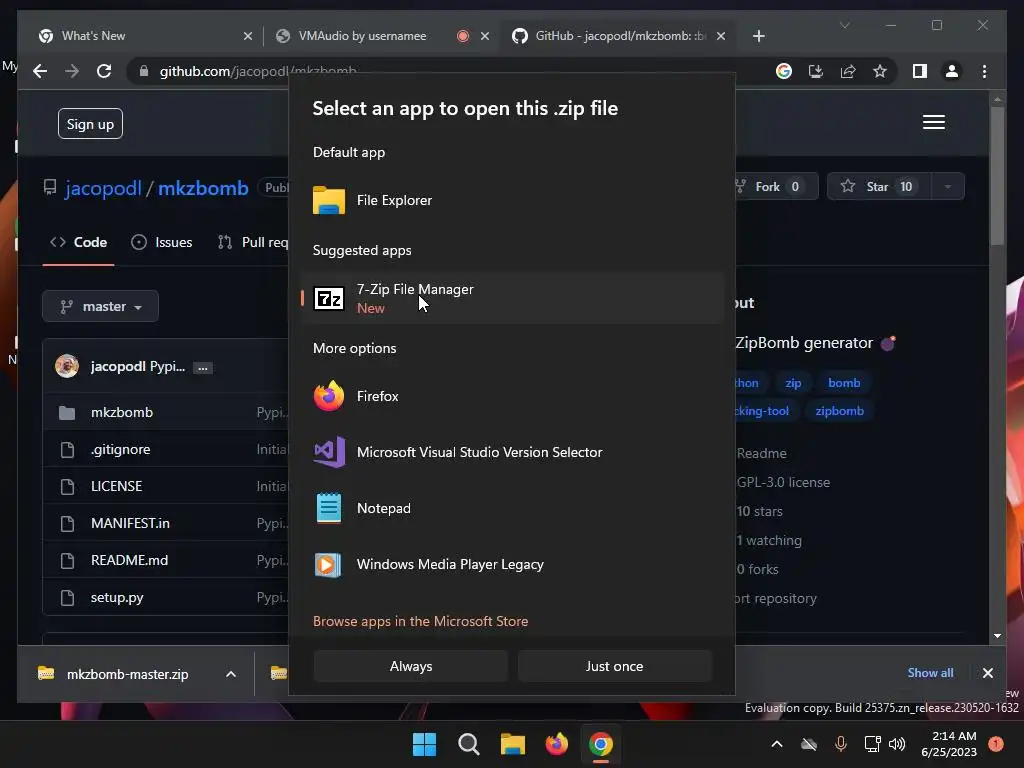This screenshot has height=768, width=1024.
Task: Star the mkzbomb repository
Action: [x=878, y=187]
